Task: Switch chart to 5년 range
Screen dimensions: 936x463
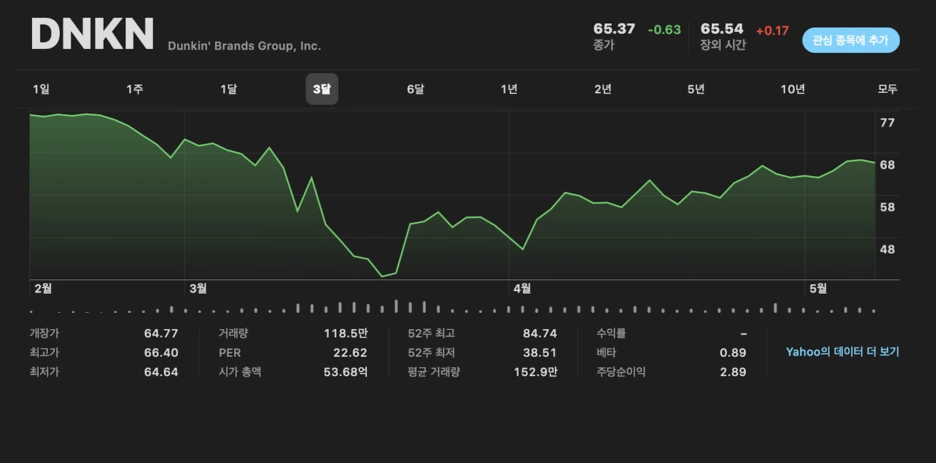Action: coord(696,89)
